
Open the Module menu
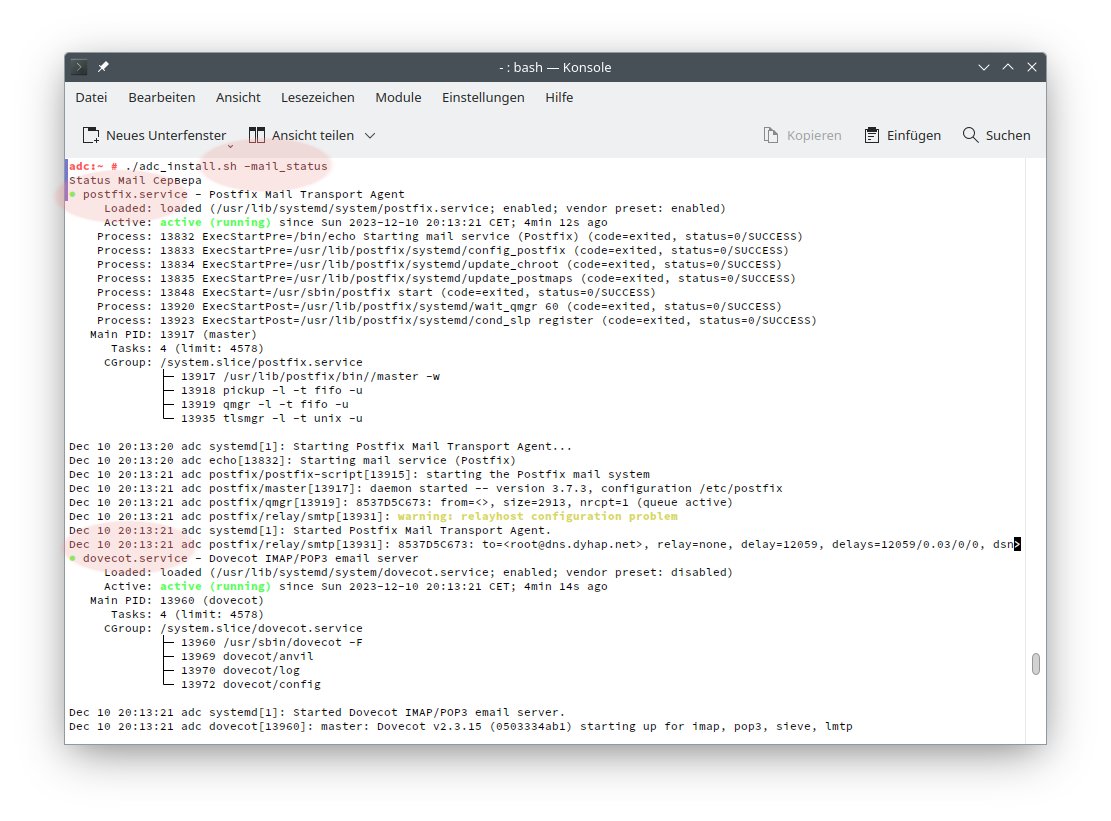point(398,97)
